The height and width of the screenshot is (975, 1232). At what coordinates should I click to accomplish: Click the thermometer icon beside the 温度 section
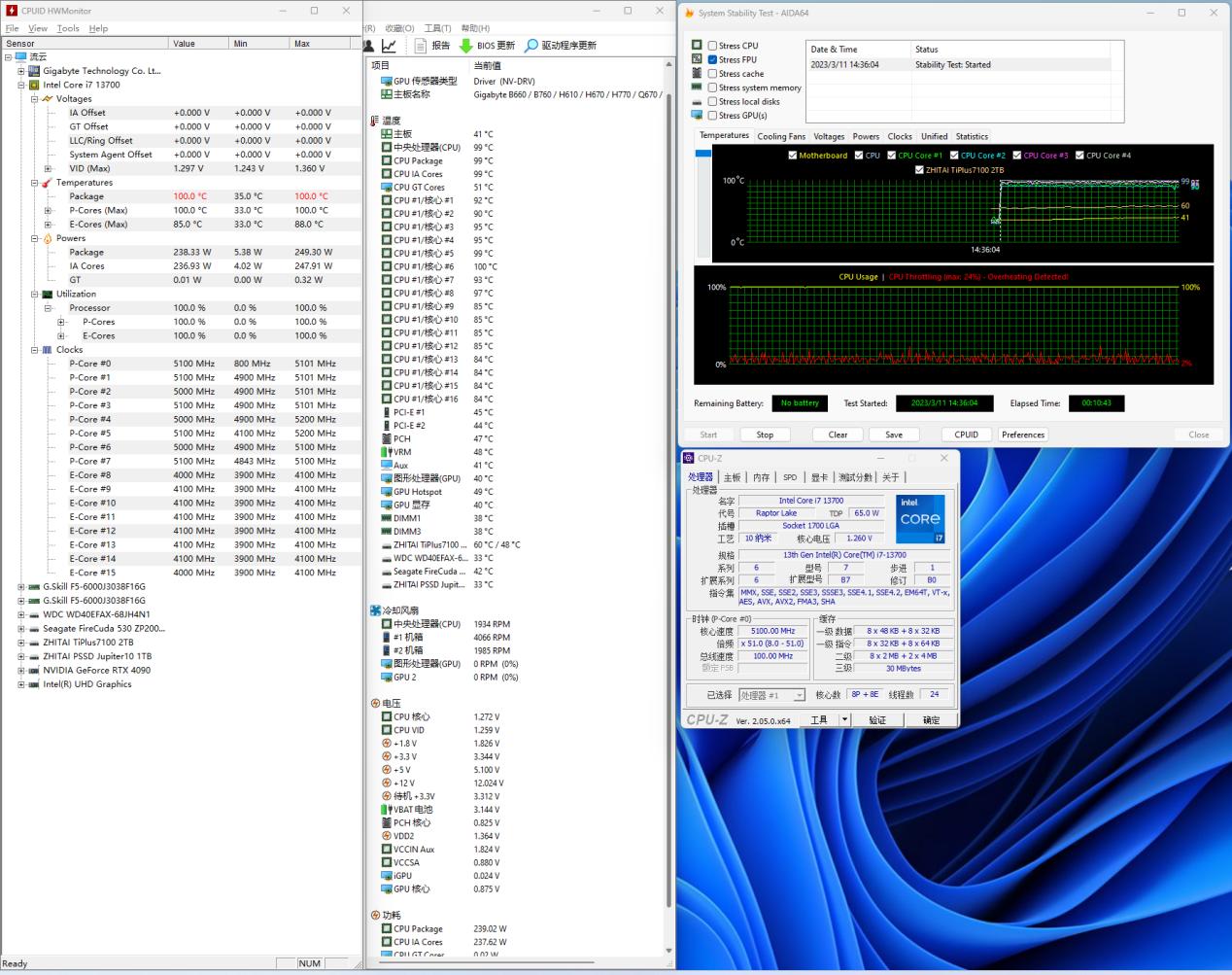(x=375, y=121)
